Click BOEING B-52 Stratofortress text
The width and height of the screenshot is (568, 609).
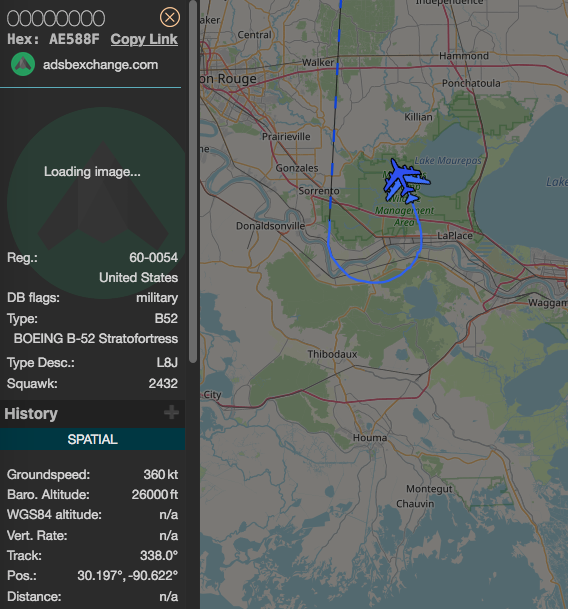pos(96,339)
